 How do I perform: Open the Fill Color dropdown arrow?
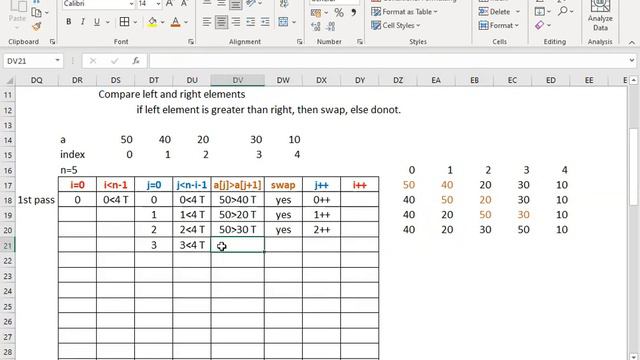(x=162, y=22)
